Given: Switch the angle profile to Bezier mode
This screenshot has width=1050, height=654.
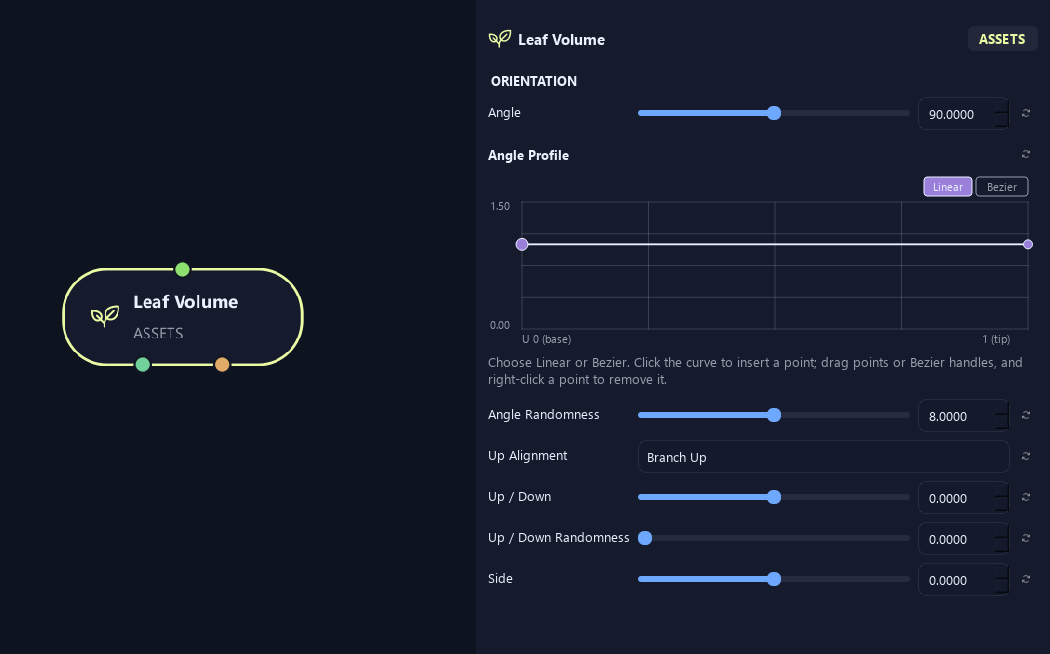Looking at the screenshot, I should click(1002, 187).
